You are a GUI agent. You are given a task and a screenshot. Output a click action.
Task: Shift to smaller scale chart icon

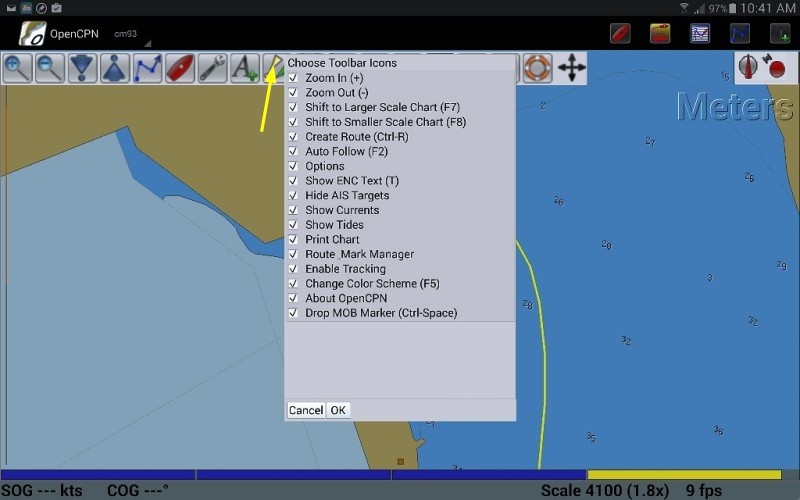115,68
